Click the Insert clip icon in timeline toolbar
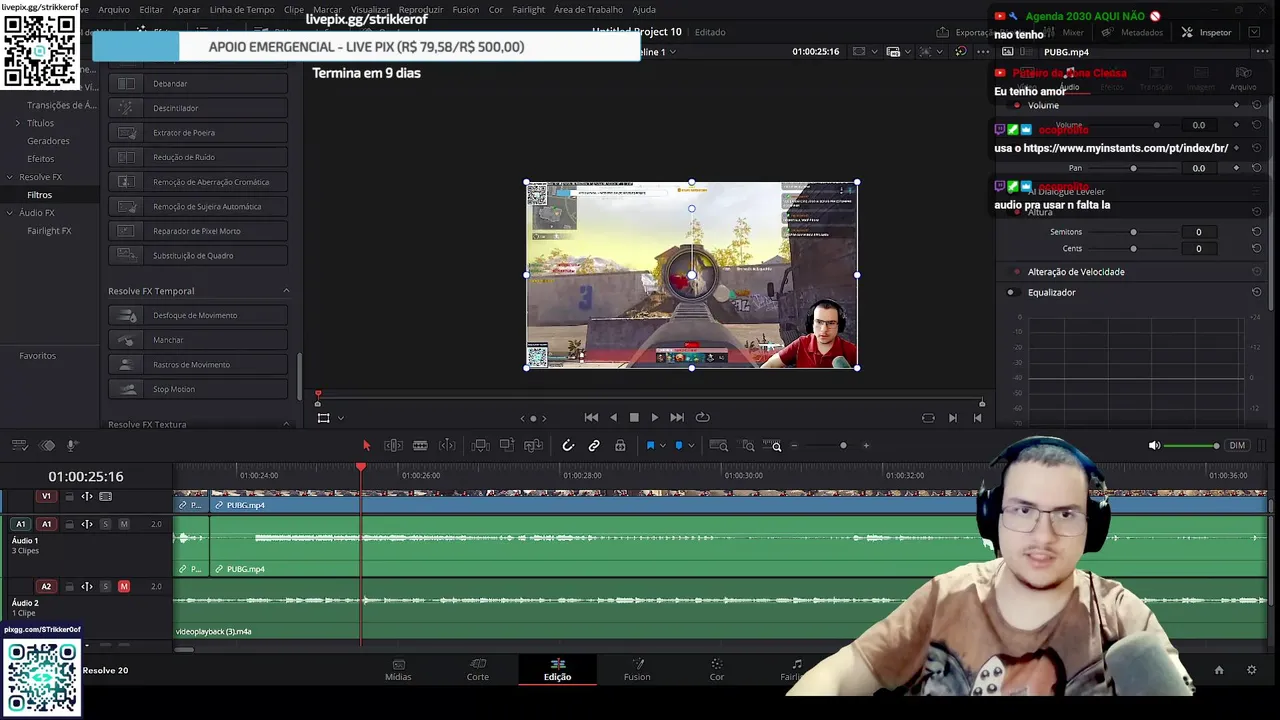The image size is (1280, 720). click(x=480, y=446)
